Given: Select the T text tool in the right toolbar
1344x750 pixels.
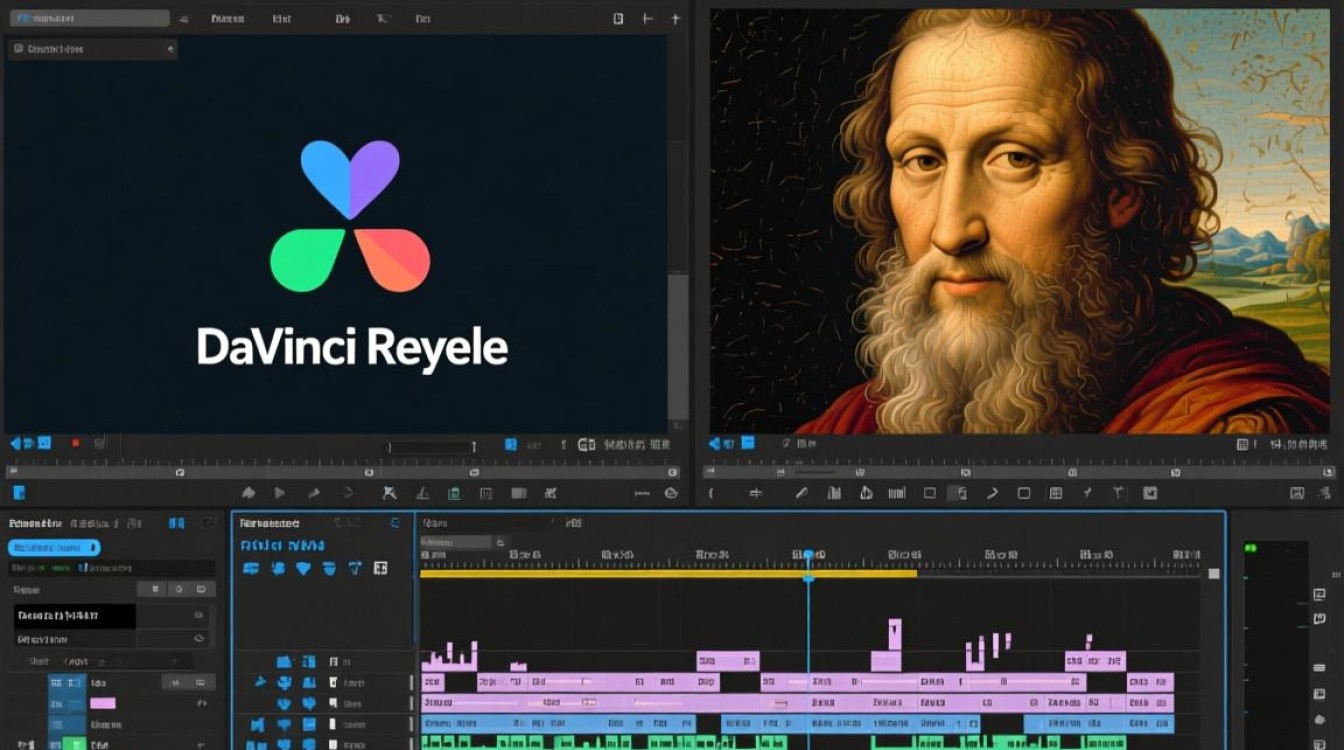Looking at the screenshot, I should (1120, 493).
